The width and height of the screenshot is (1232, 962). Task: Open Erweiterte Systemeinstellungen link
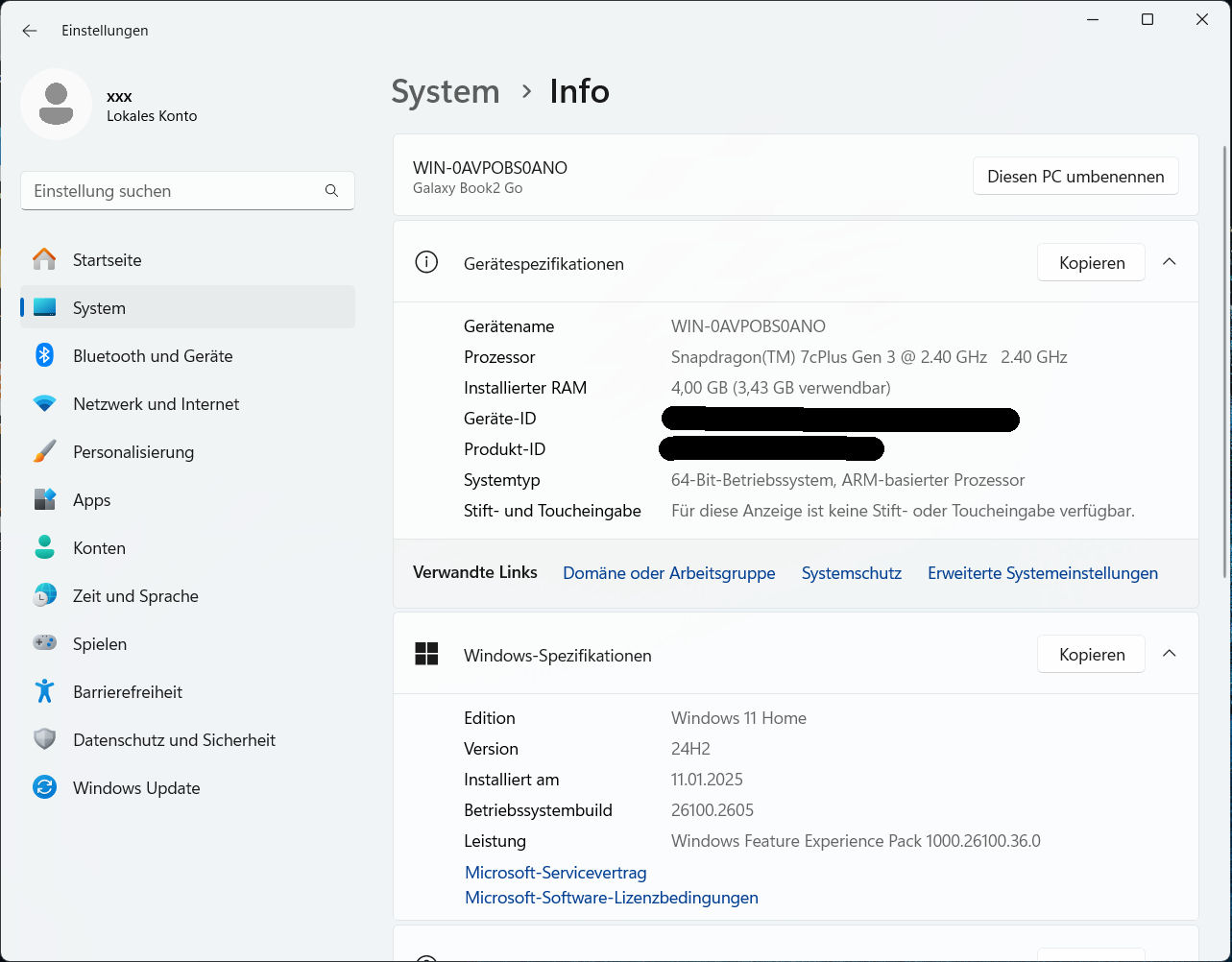(x=1042, y=573)
